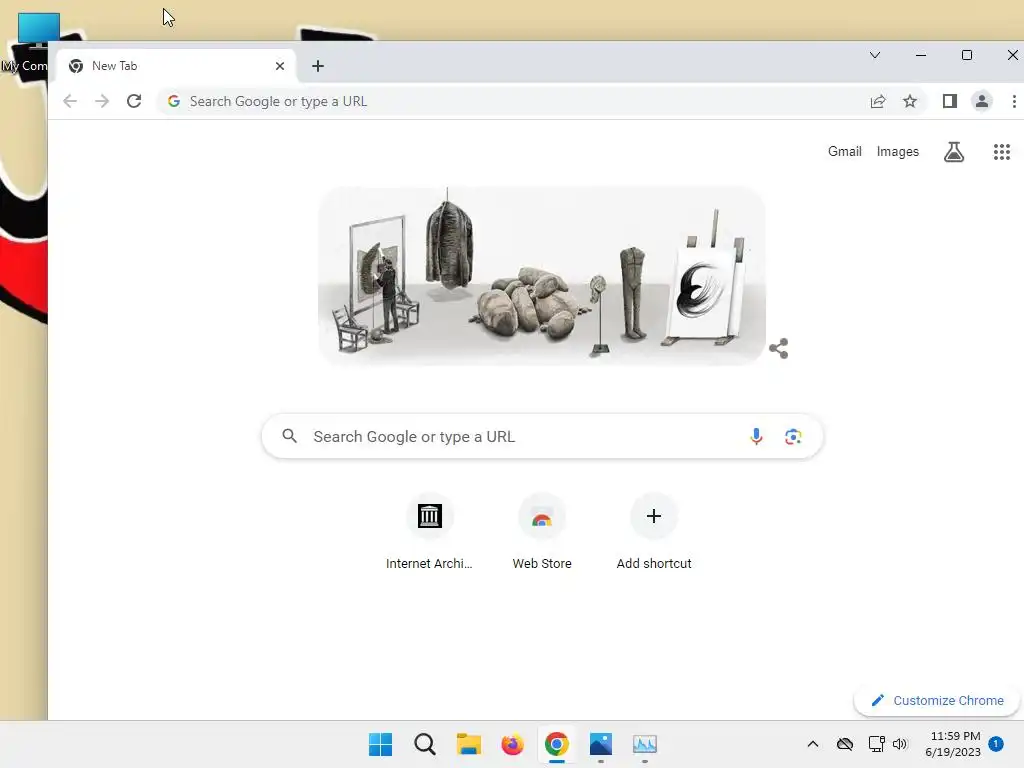This screenshot has width=1024, height=768.
Task: Open the clock showing 11:59 PM
Action: pyautogui.click(x=953, y=744)
